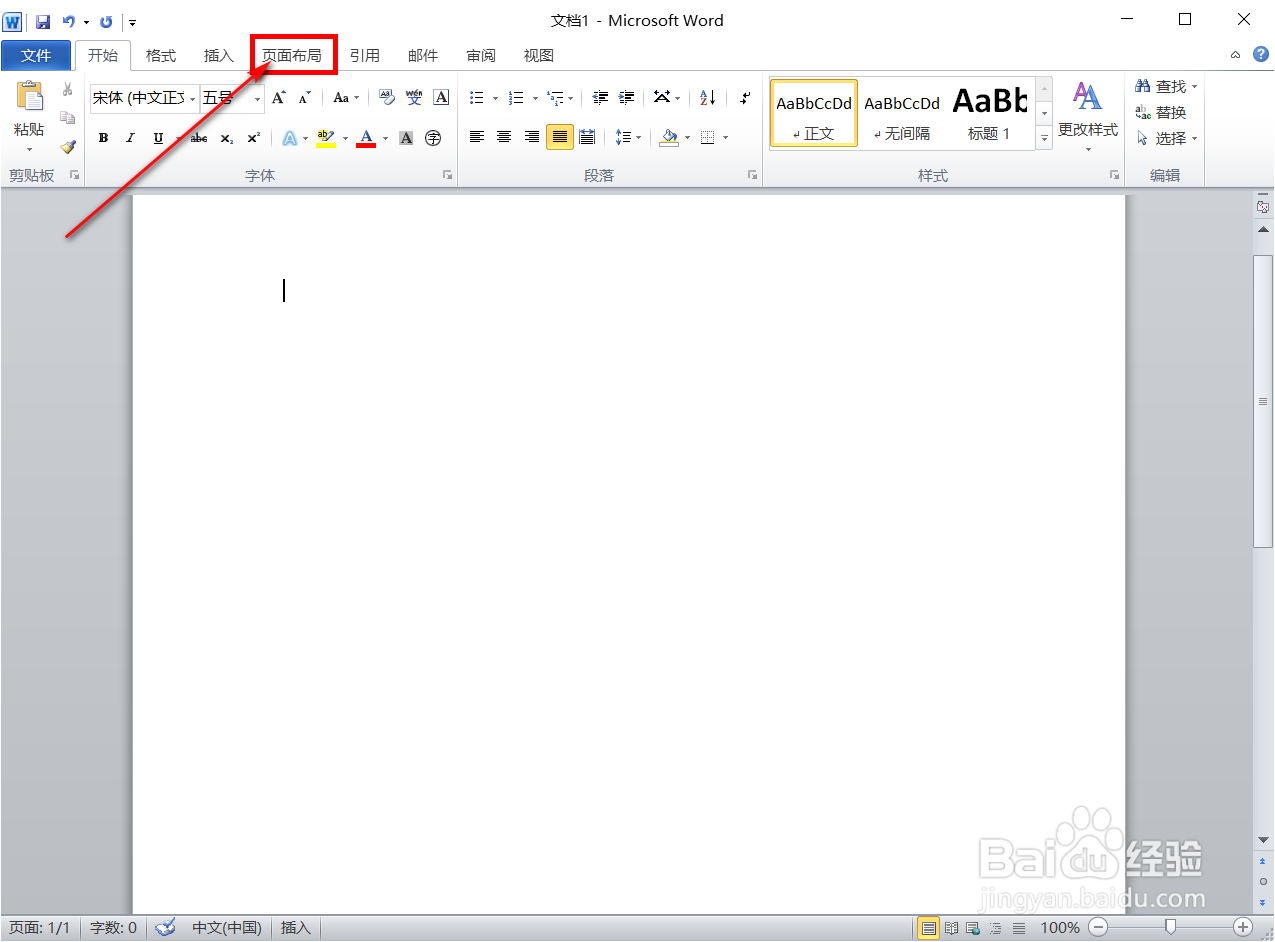The image size is (1275, 942).
Task: Toggle Underline formatting
Action: pyautogui.click(x=158, y=138)
